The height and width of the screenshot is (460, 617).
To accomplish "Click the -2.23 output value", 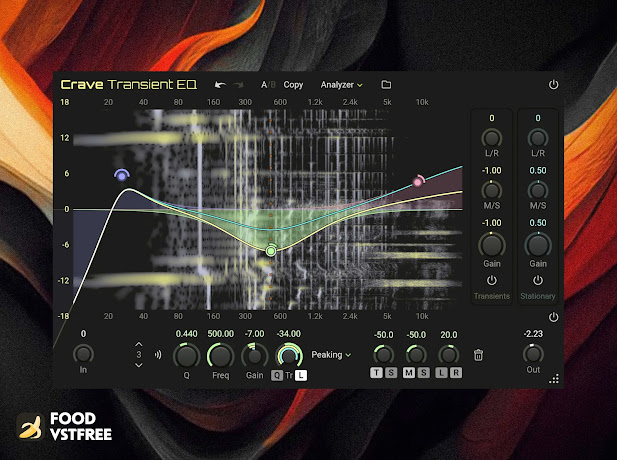I will [533, 334].
